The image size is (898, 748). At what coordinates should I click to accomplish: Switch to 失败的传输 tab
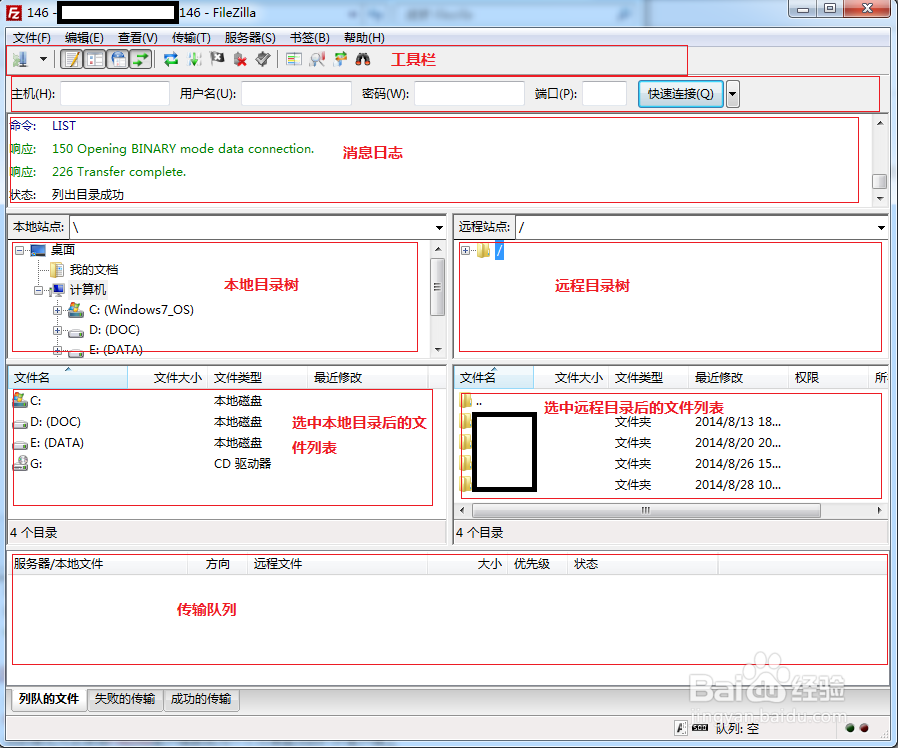(125, 699)
